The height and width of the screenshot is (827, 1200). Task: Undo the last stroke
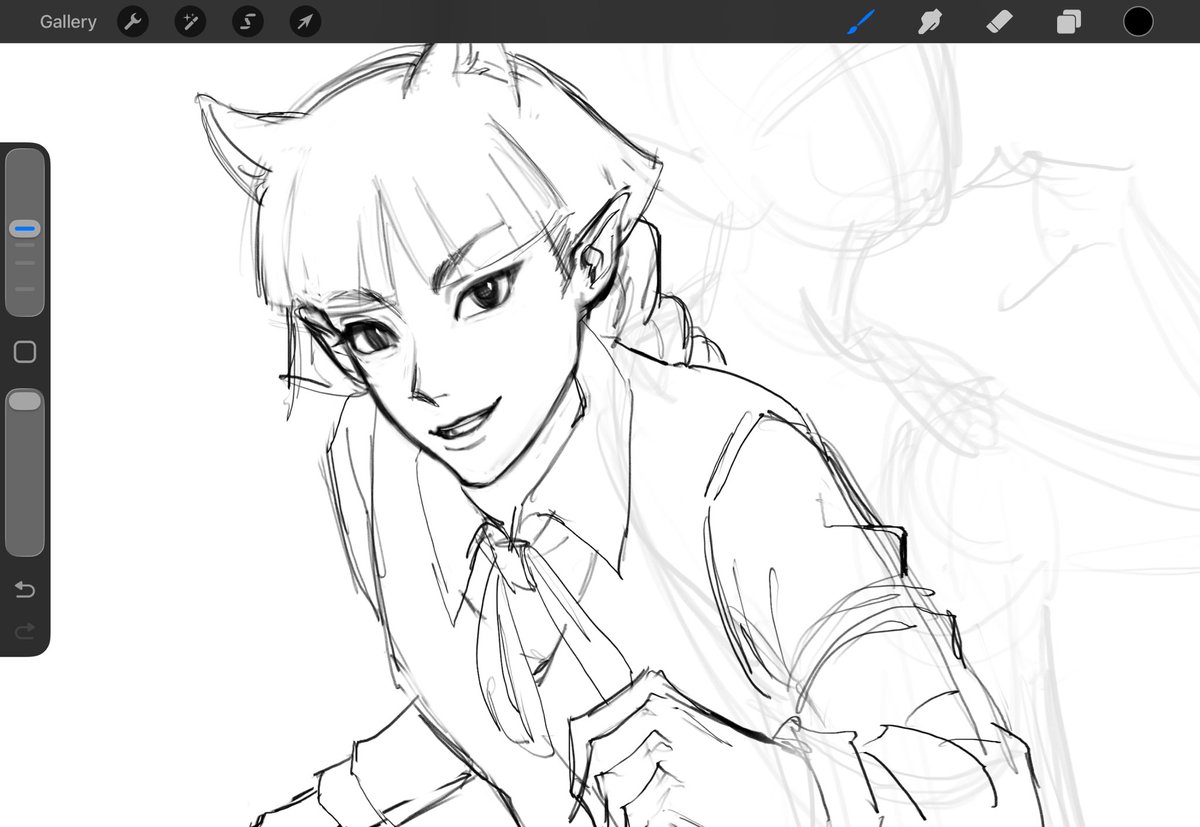click(25, 590)
